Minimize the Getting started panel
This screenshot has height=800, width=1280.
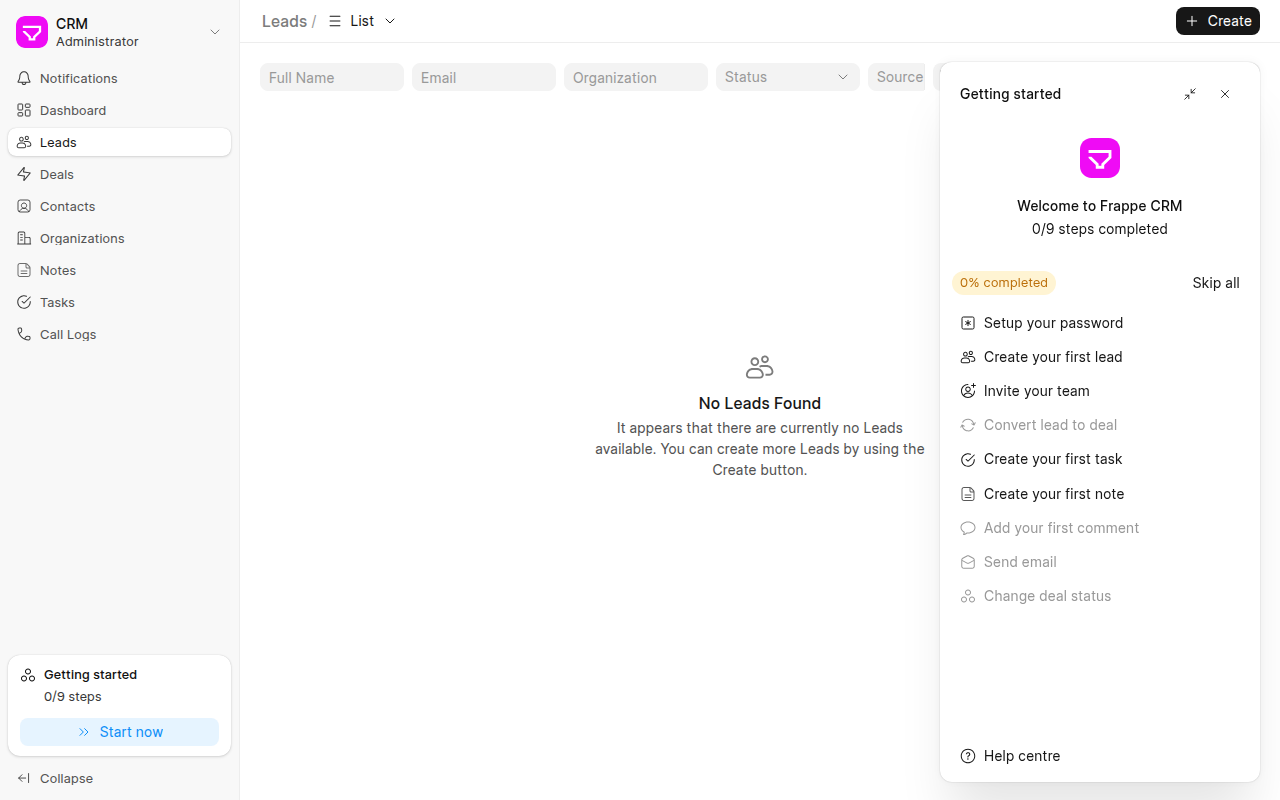click(x=1190, y=94)
